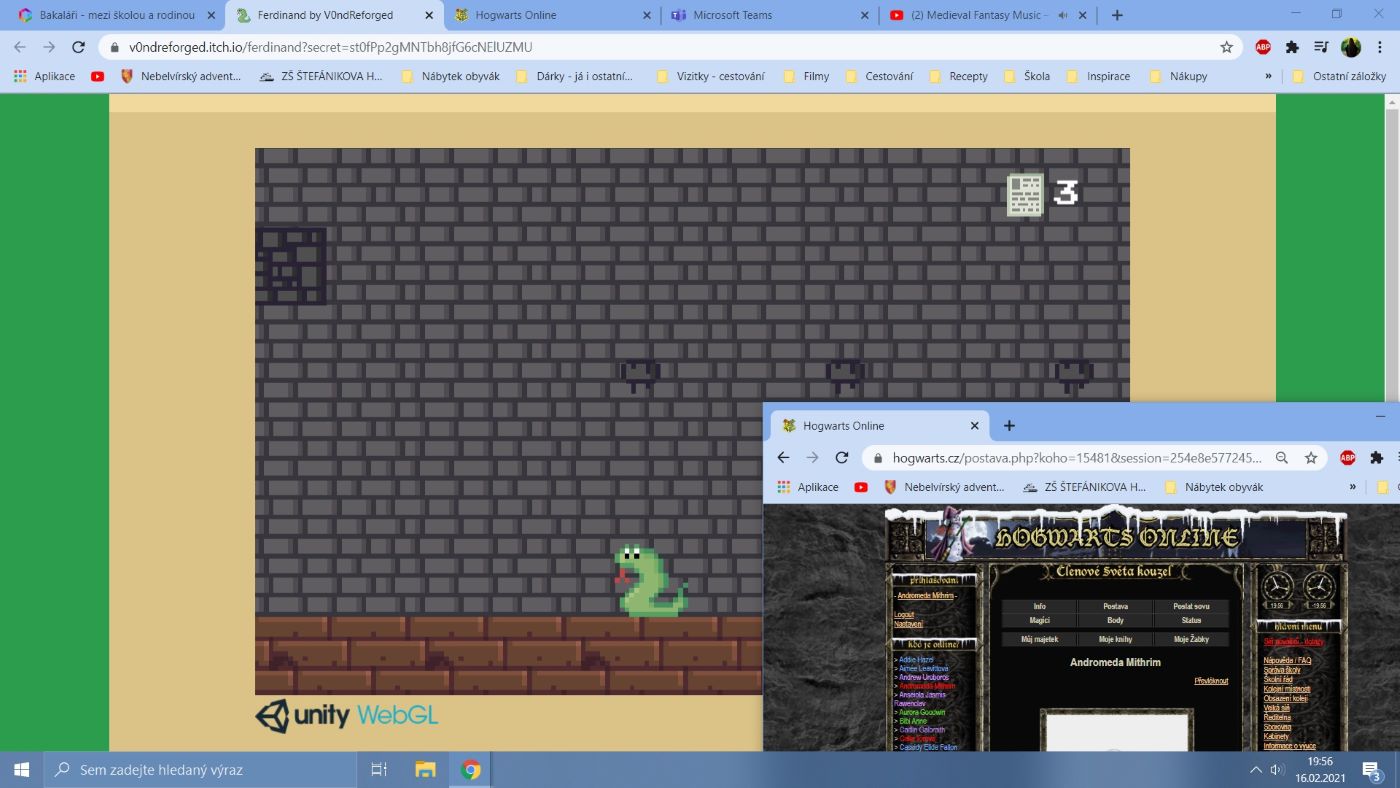The height and width of the screenshot is (788, 1400).
Task: Open the Můj majetek button
Action: [x=1039, y=639]
